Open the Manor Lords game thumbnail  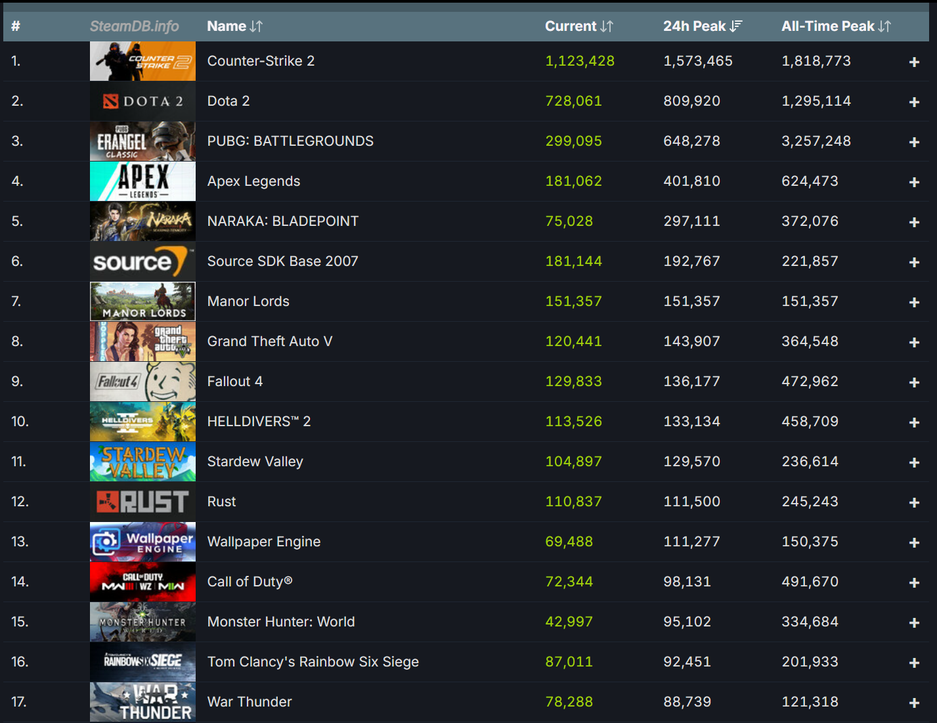point(142,301)
